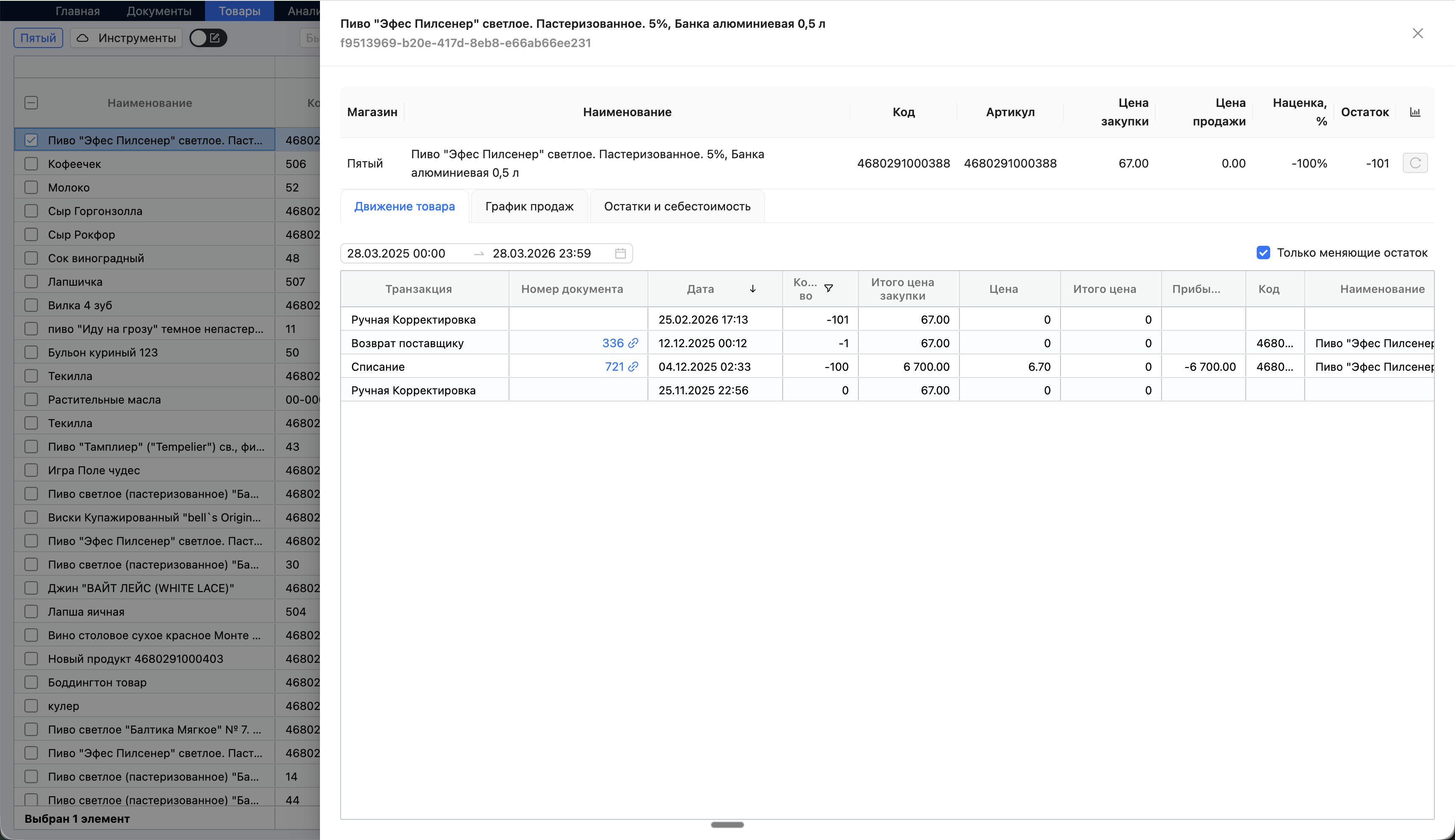Refresh the stock balance for Пятый store
1455x840 pixels.
tap(1415, 163)
